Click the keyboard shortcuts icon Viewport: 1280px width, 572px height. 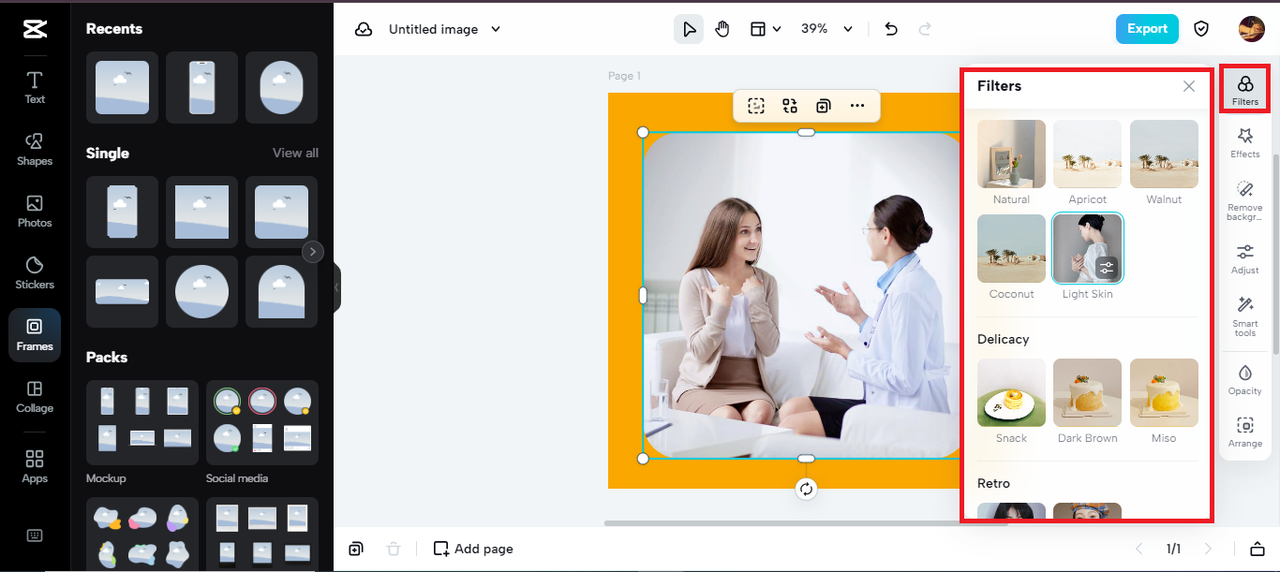35,535
